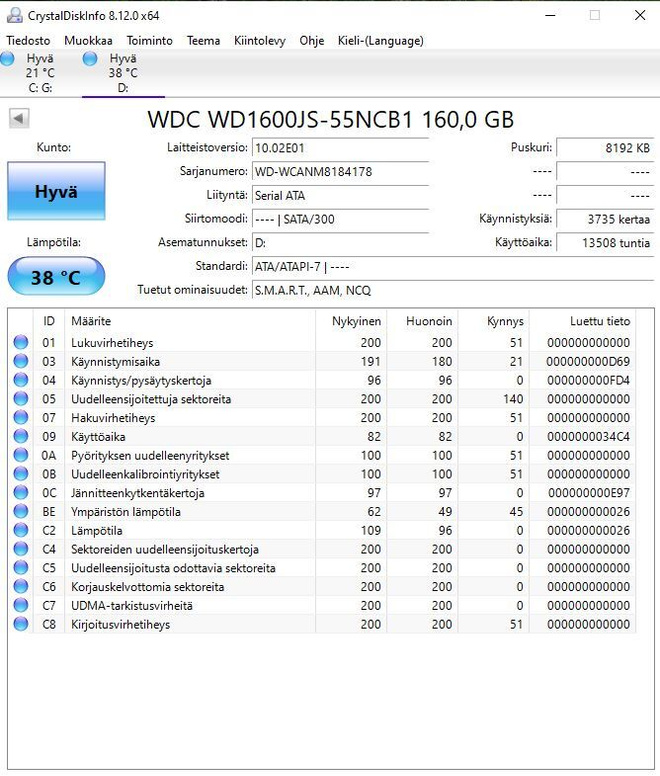The width and height of the screenshot is (660, 776).
Task: Click the Laitteistoversio field 10.02E01
Action: click(340, 148)
